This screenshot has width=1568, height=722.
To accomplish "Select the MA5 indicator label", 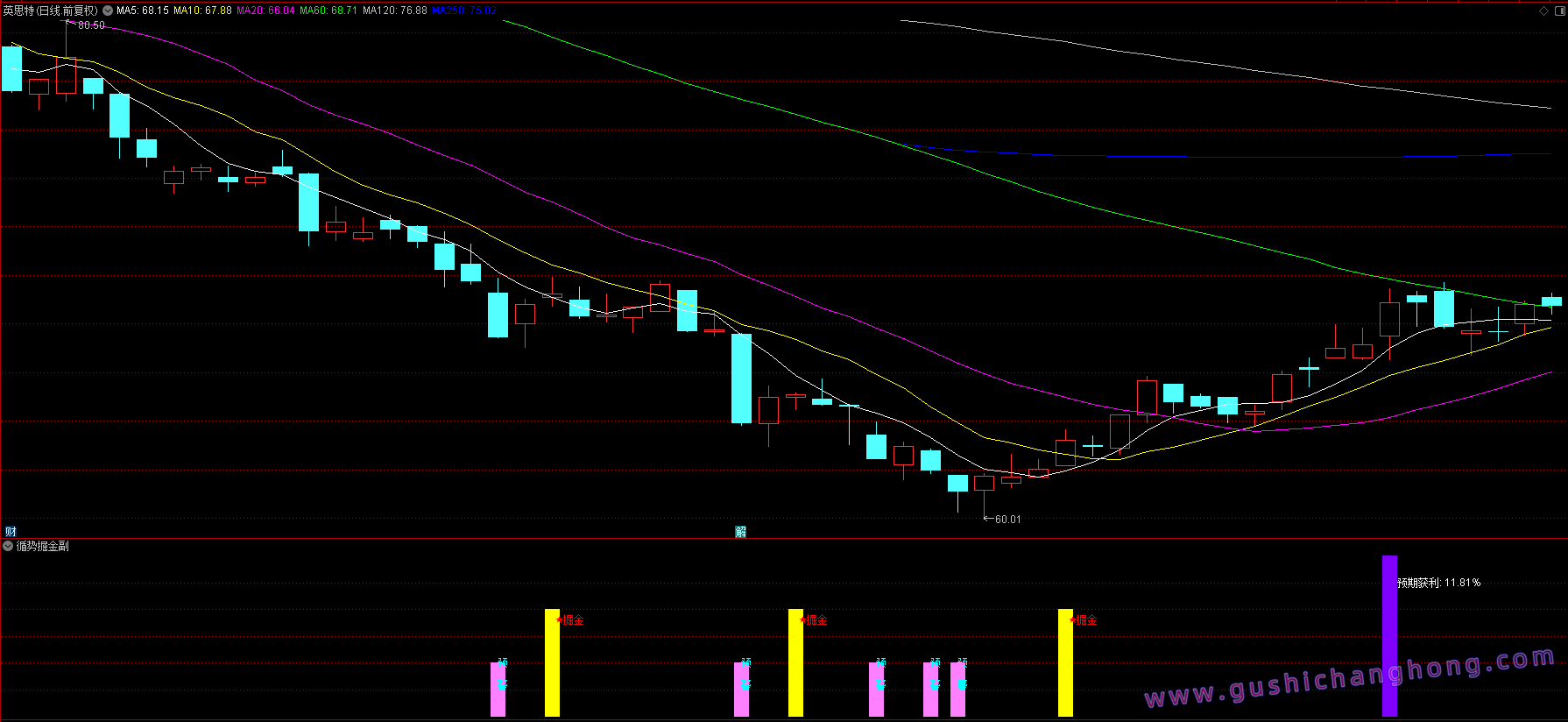I will pyautogui.click(x=143, y=11).
